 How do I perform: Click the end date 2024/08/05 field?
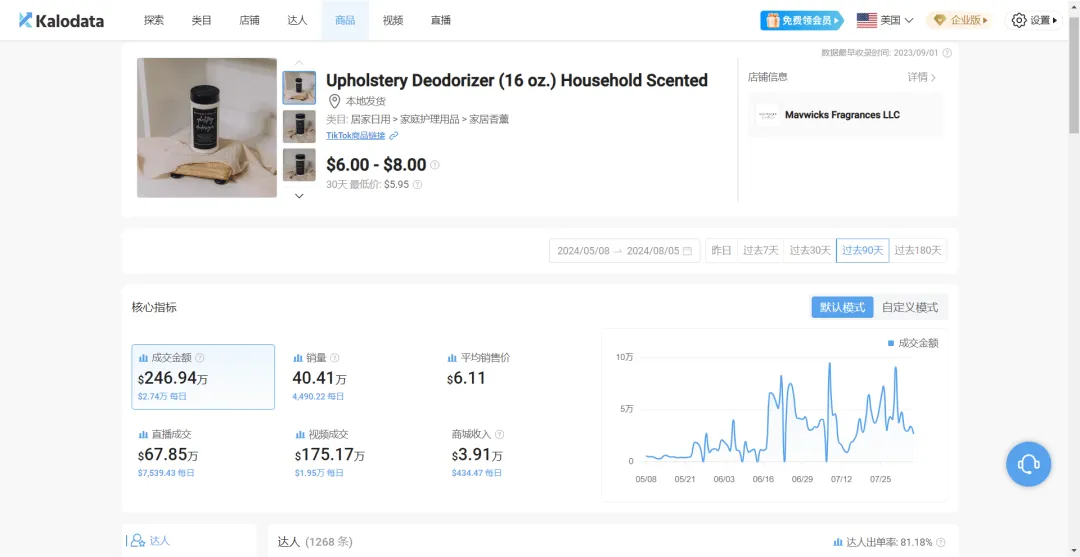point(653,251)
